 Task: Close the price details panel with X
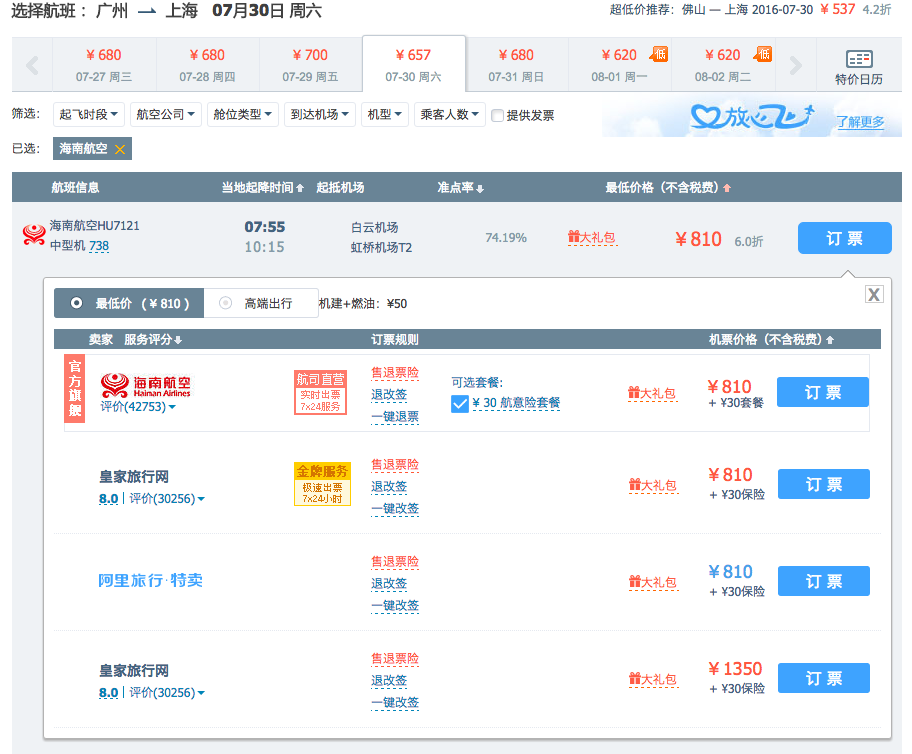click(x=874, y=294)
